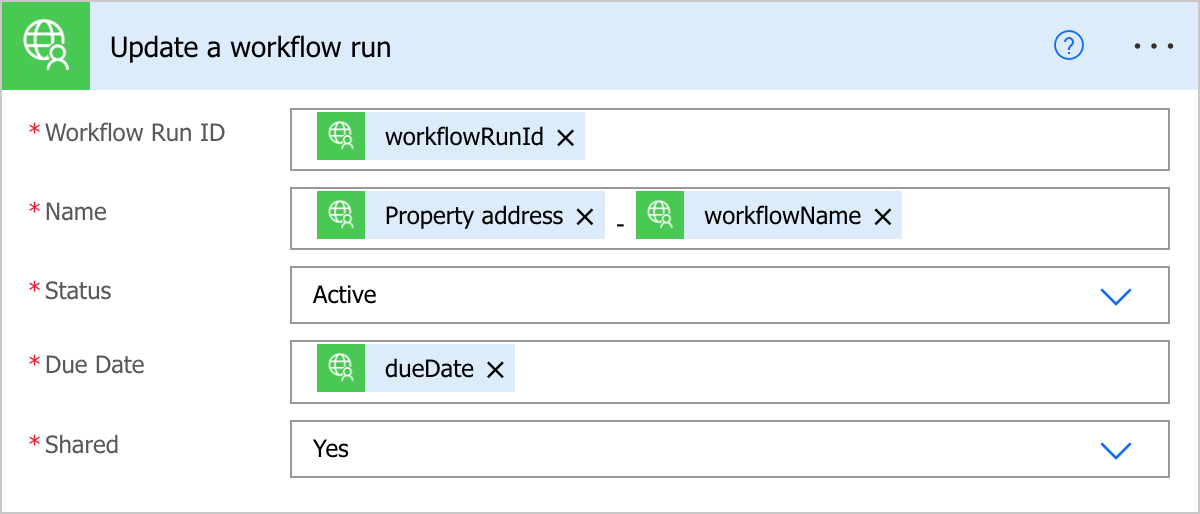
Task: Click the Property address token's globe icon
Action: pyautogui.click(x=342, y=215)
